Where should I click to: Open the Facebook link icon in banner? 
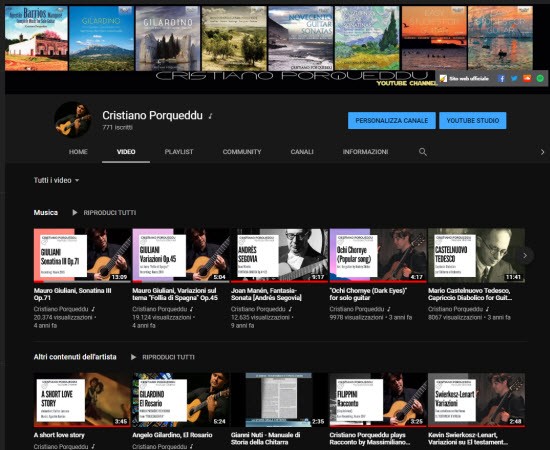pos(501,79)
